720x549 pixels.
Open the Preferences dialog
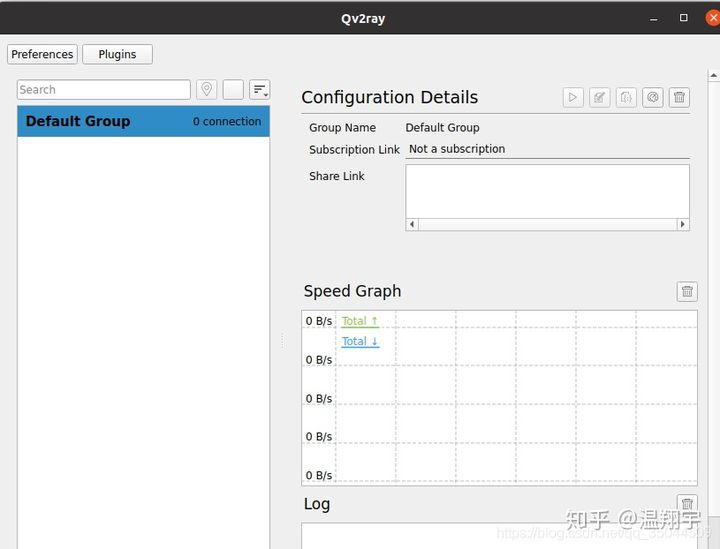pyautogui.click(x=42, y=54)
